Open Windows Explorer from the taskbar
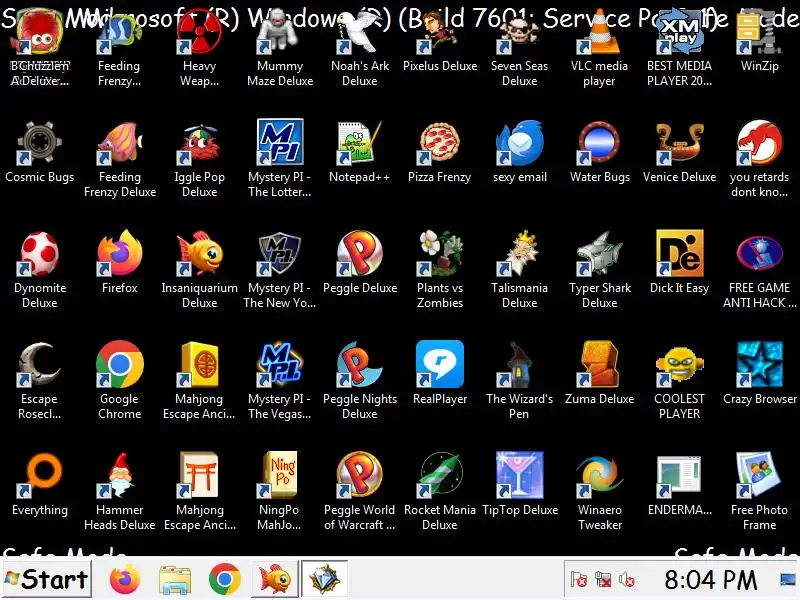The width and height of the screenshot is (800, 600). 174,580
